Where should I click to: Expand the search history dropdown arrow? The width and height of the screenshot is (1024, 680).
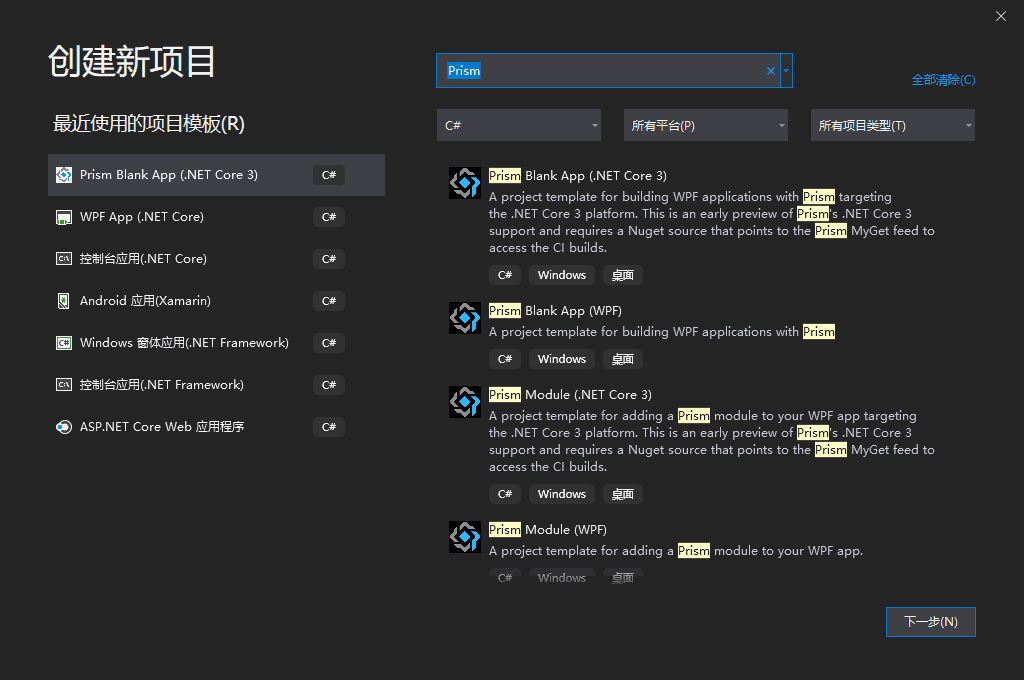coord(786,71)
